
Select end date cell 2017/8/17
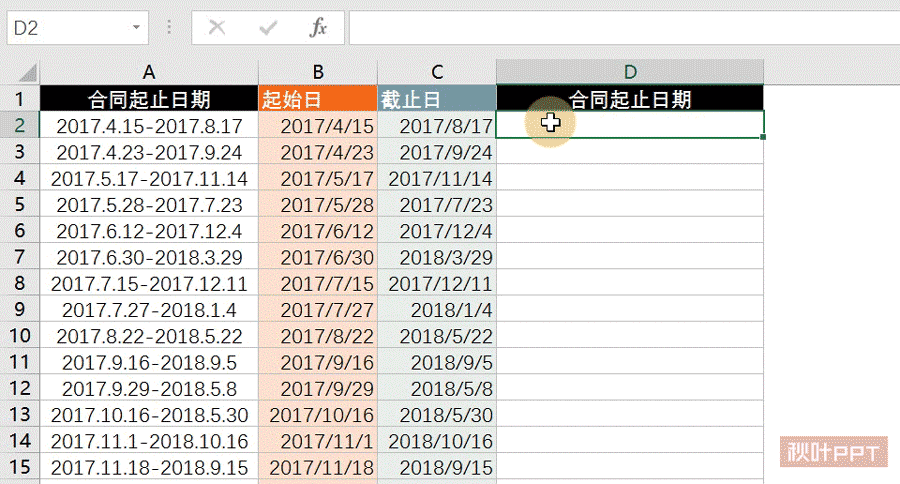[437, 125]
